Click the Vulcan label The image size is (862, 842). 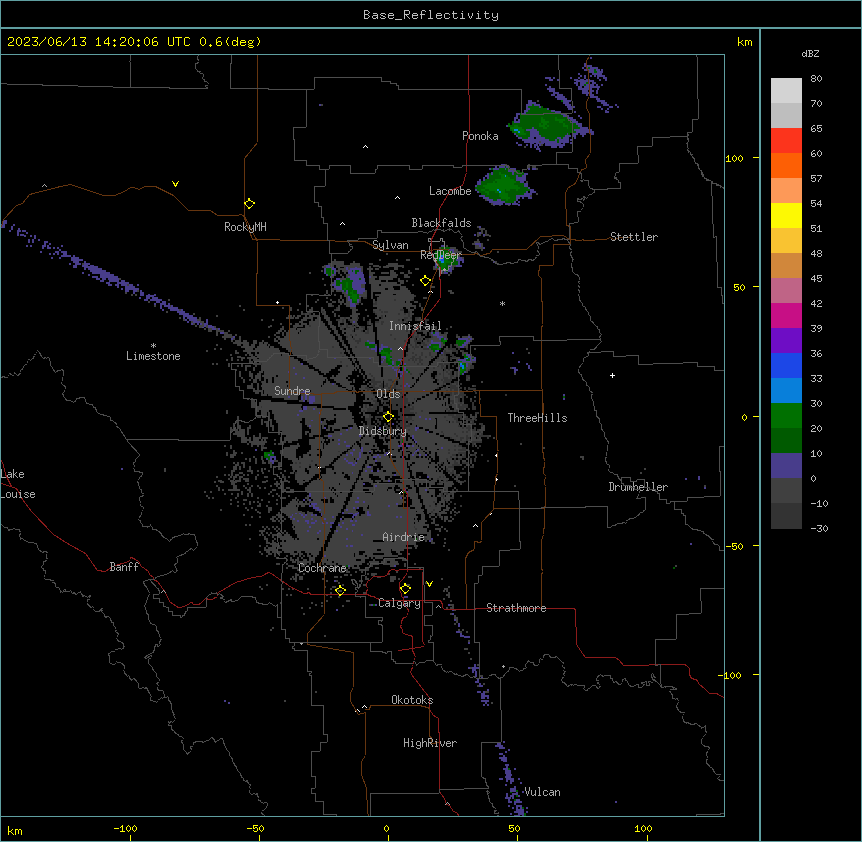coord(542,792)
